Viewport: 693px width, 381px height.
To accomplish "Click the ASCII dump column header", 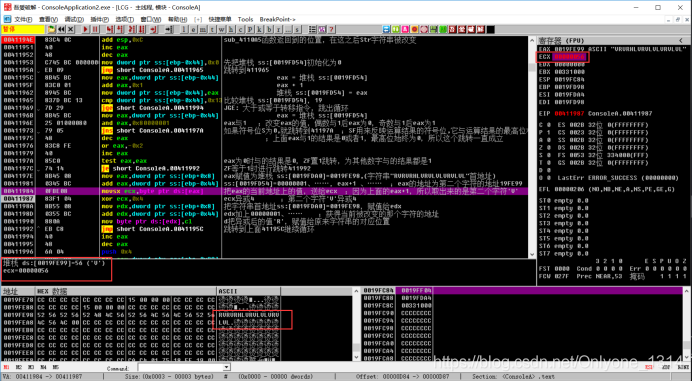I will point(248,291).
